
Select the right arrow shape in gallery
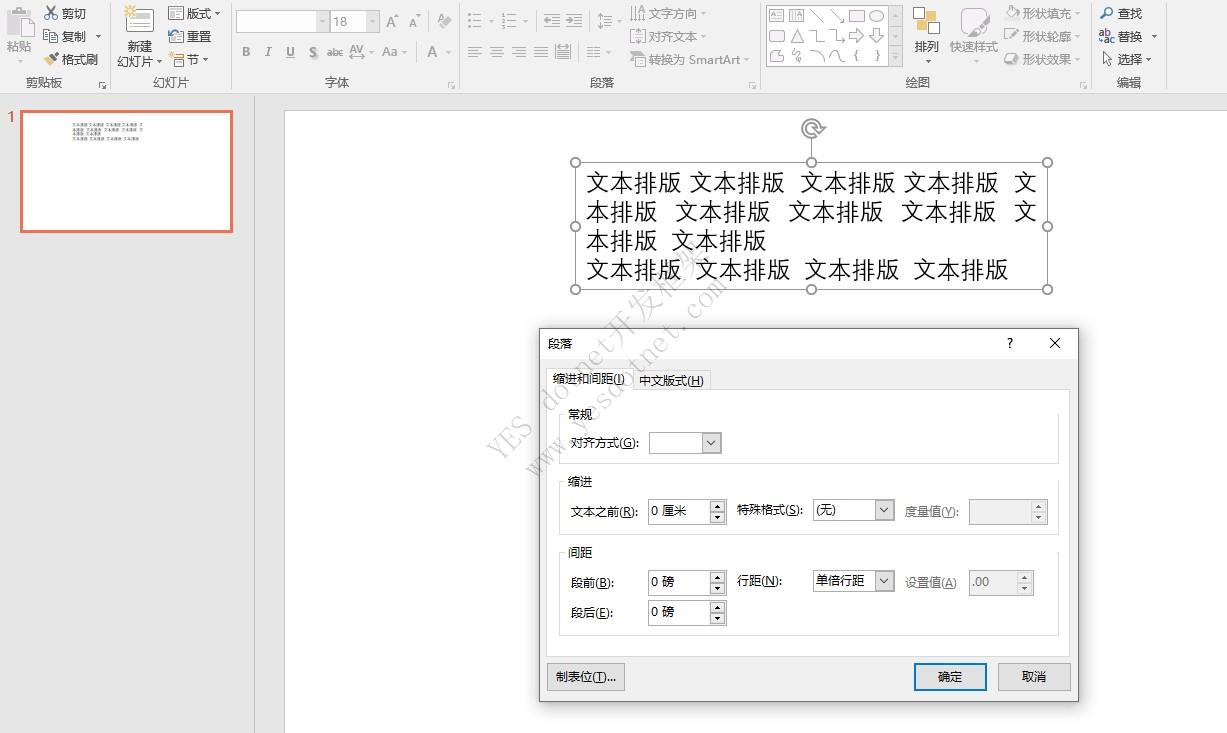coord(856,36)
